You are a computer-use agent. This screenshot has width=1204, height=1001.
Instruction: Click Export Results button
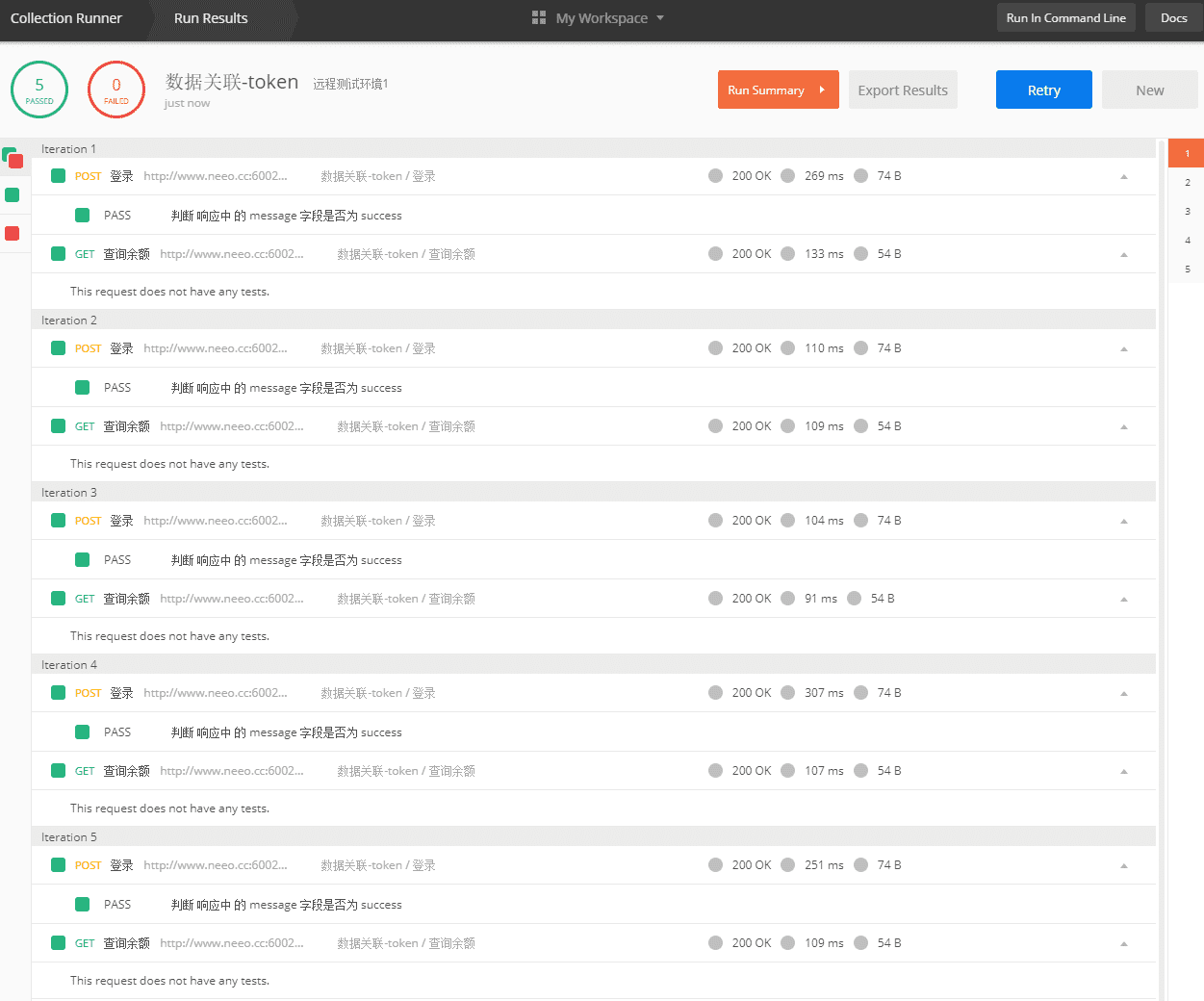(903, 90)
